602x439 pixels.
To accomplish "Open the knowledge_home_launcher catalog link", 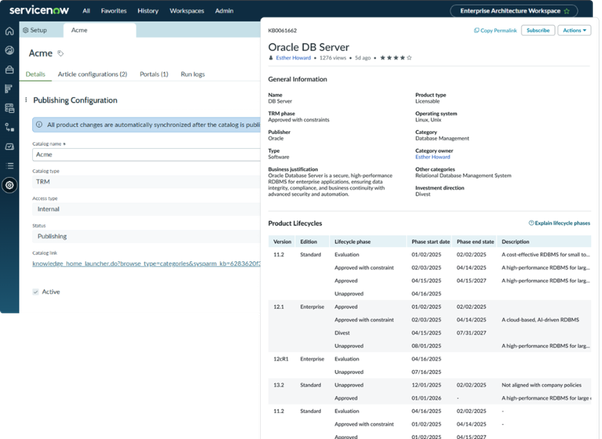I will coord(146,264).
